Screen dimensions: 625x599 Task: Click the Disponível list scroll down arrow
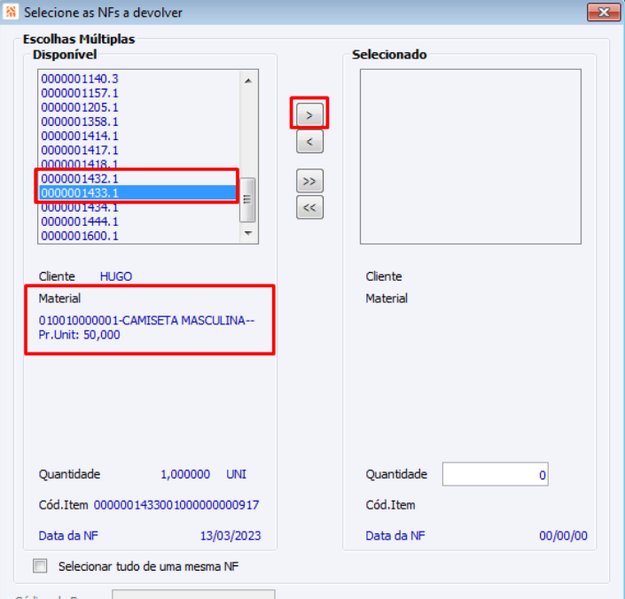(x=248, y=233)
